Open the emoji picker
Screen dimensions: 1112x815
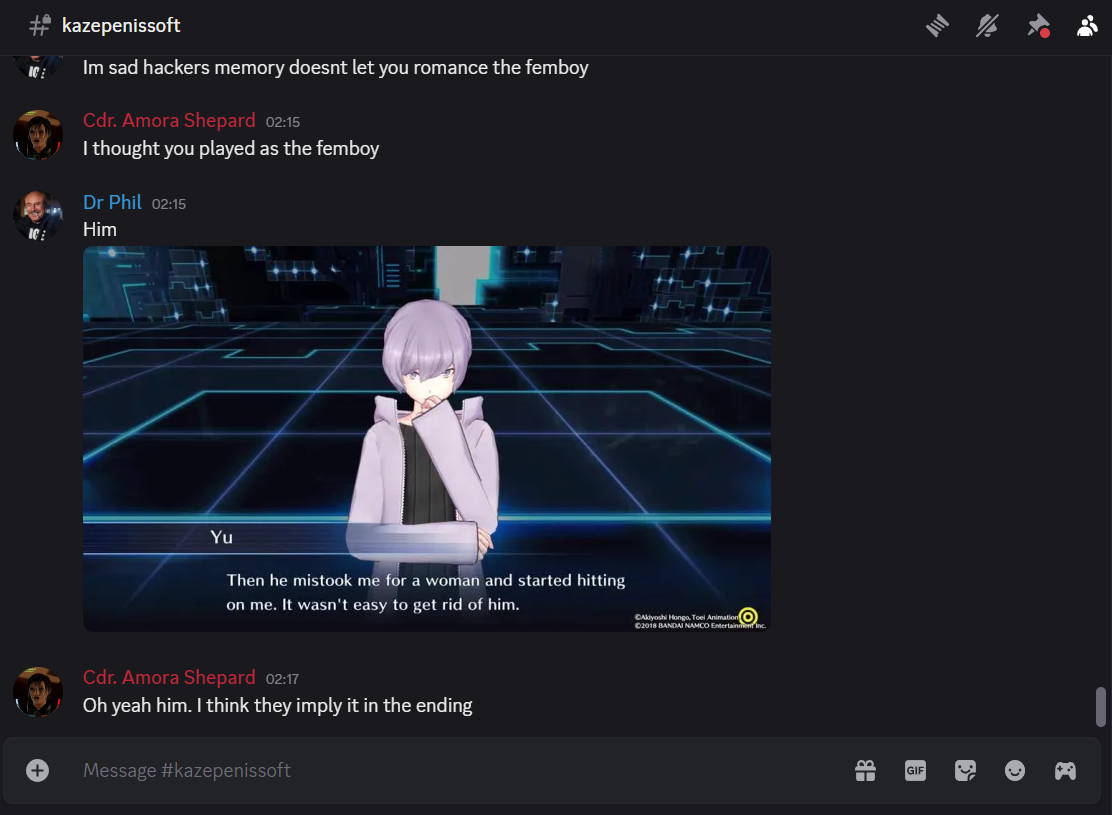pos(1015,770)
